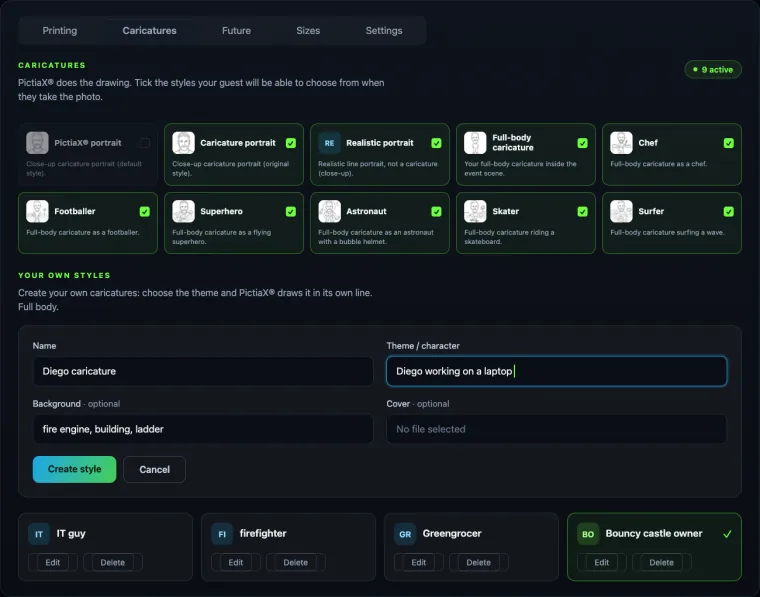Click the Surfer style thumbnail icon
Viewport: 760px width, 597px height.
[x=621, y=211]
